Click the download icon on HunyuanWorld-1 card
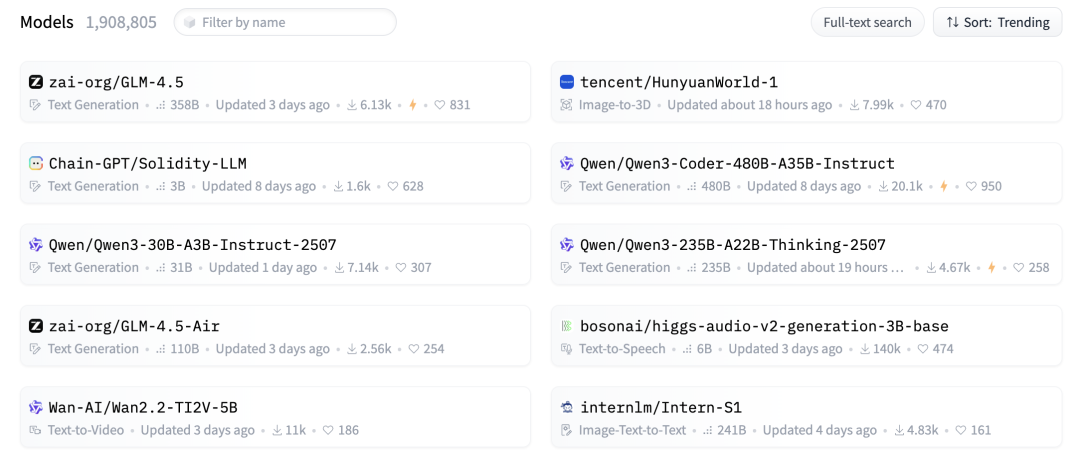The height and width of the screenshot is (458, 1080). pyautogui.click(x=854, y=105)
